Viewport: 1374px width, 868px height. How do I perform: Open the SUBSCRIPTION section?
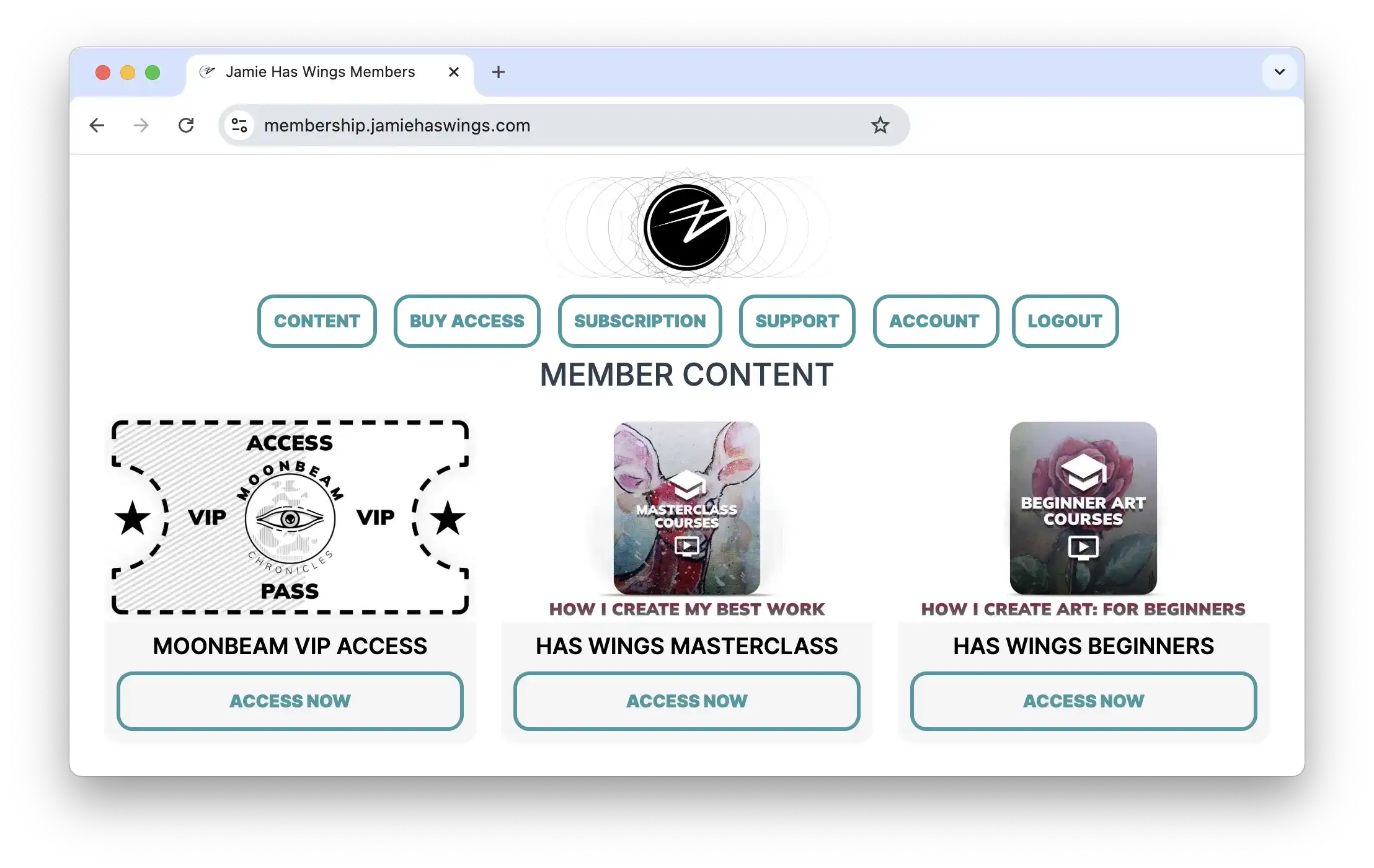[x=639, y=321]
